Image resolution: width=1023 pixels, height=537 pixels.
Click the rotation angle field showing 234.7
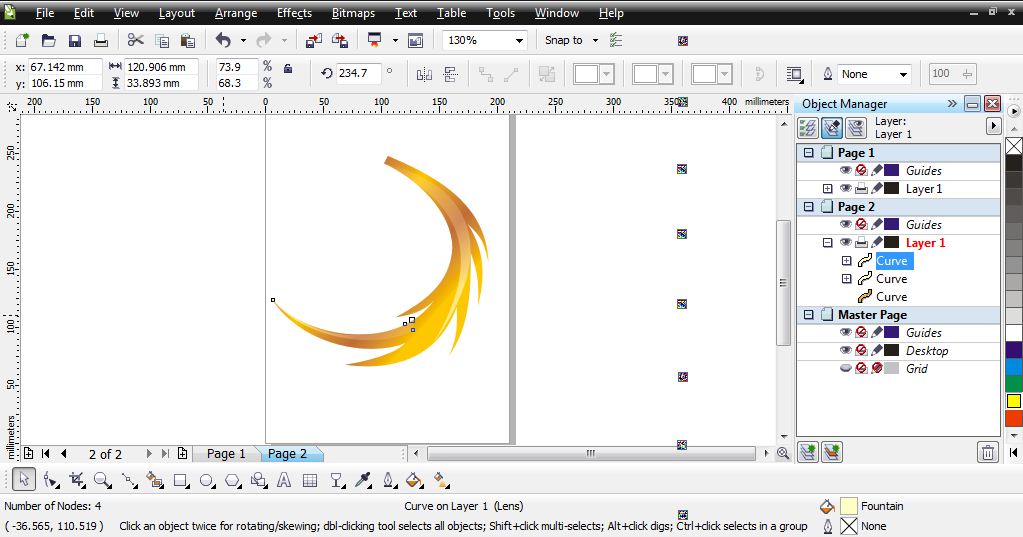358,73
